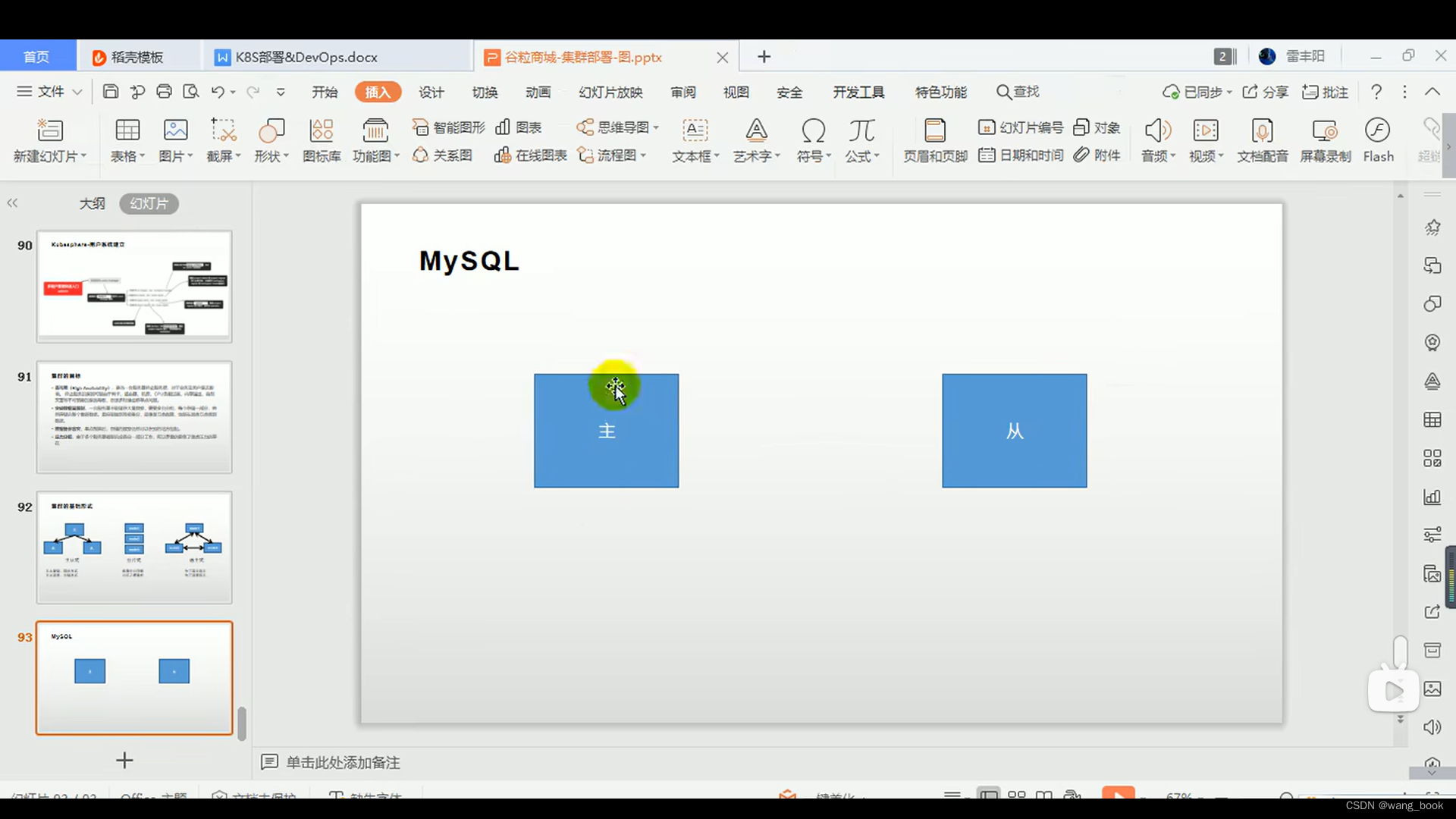The width and height of the screenshot is (1456, 819).
Task: Open the Review (审阅) ribbon tab
Action: pyautogui.click(x=683, y=92)
